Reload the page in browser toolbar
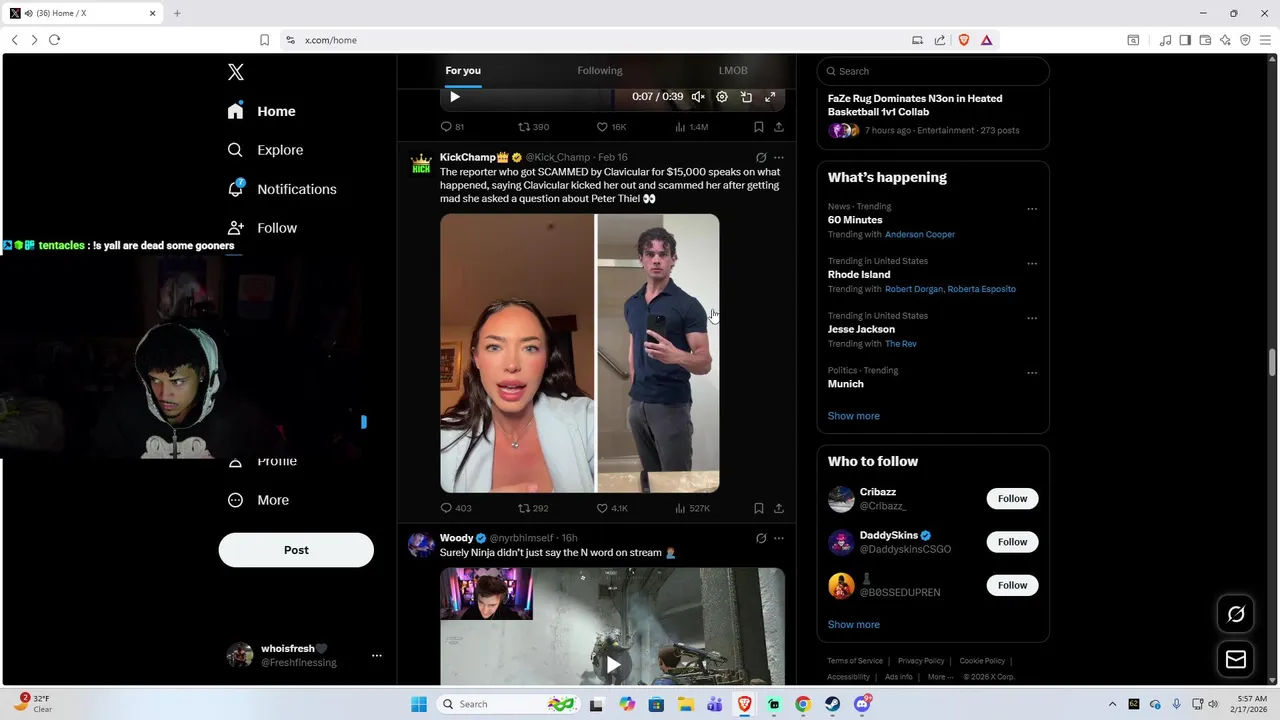Viewport: 1280px width, 720px height. click(54, 40)
